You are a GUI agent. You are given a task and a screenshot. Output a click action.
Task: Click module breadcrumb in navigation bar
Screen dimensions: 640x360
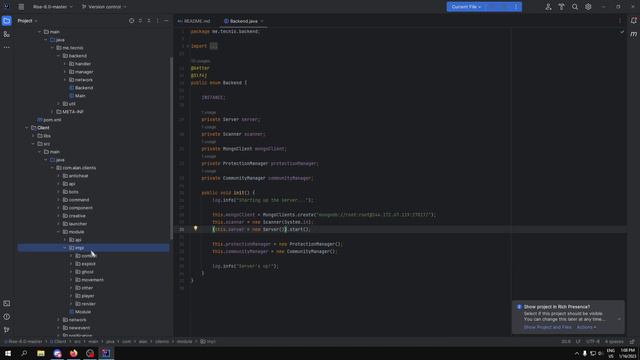point(184,342)
